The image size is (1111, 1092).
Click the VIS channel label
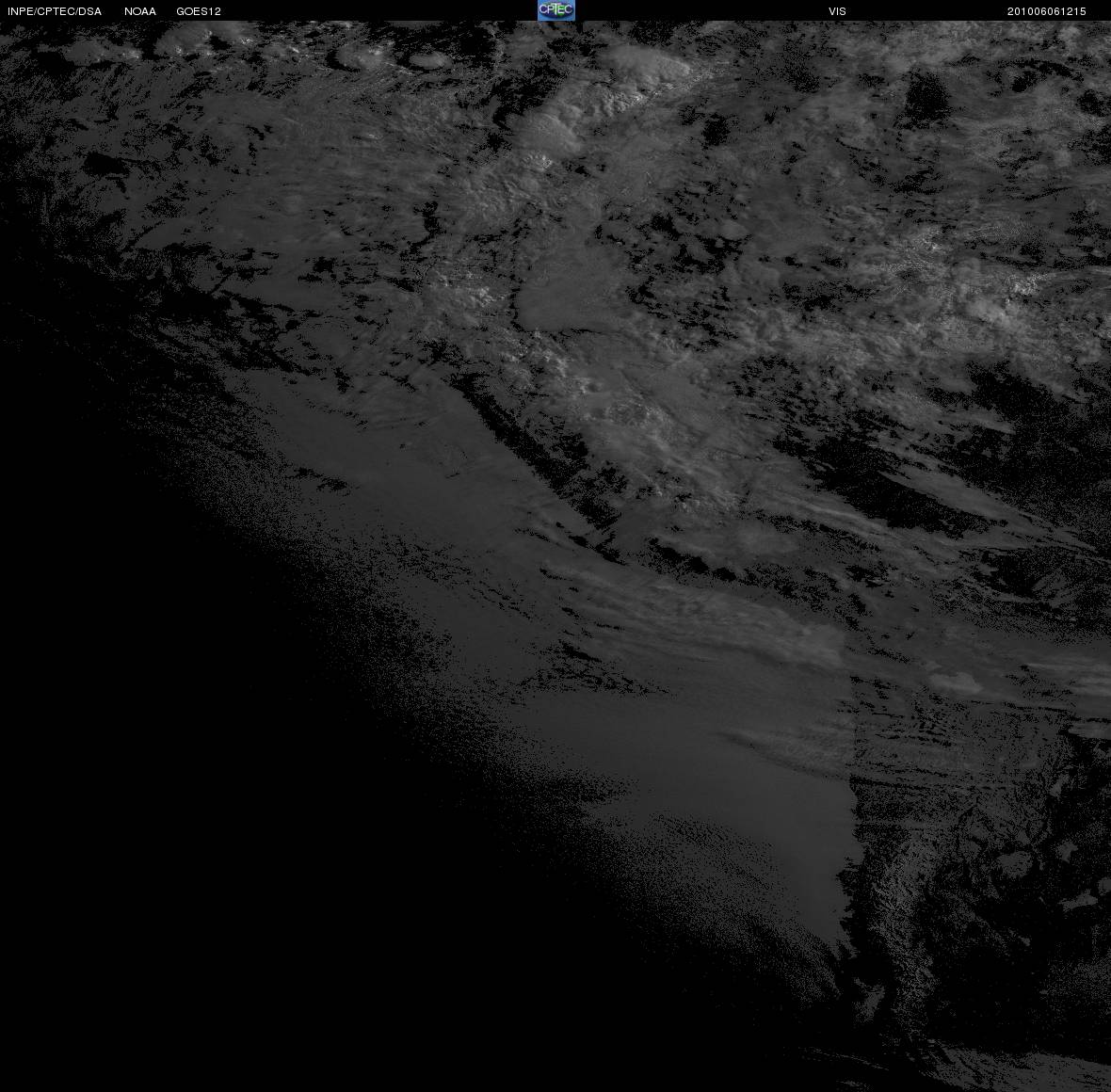click(x=838, y=11)
